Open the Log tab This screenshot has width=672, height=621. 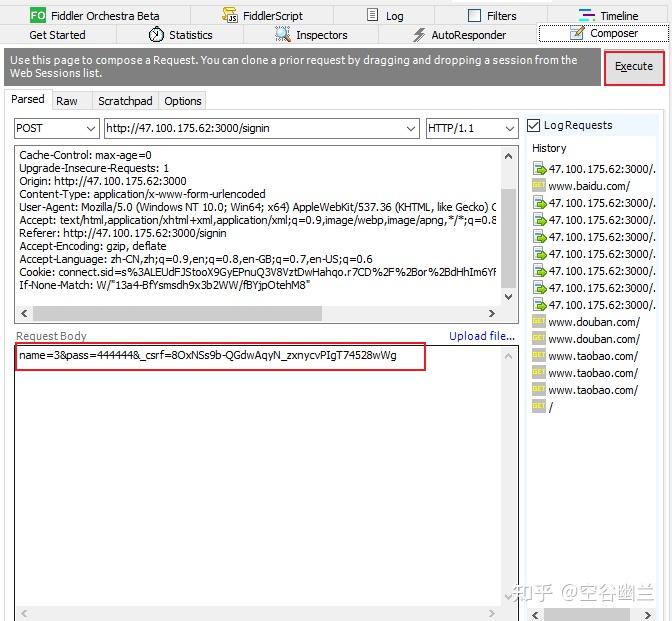tap(385, 16)
